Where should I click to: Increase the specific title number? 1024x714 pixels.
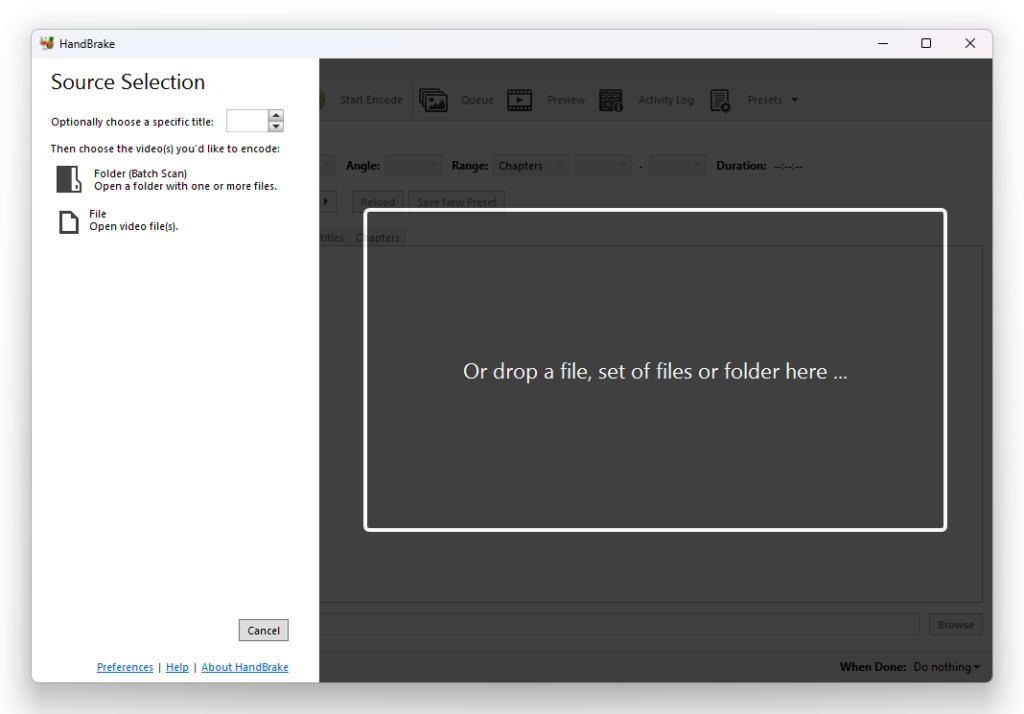tap(276, 115)
